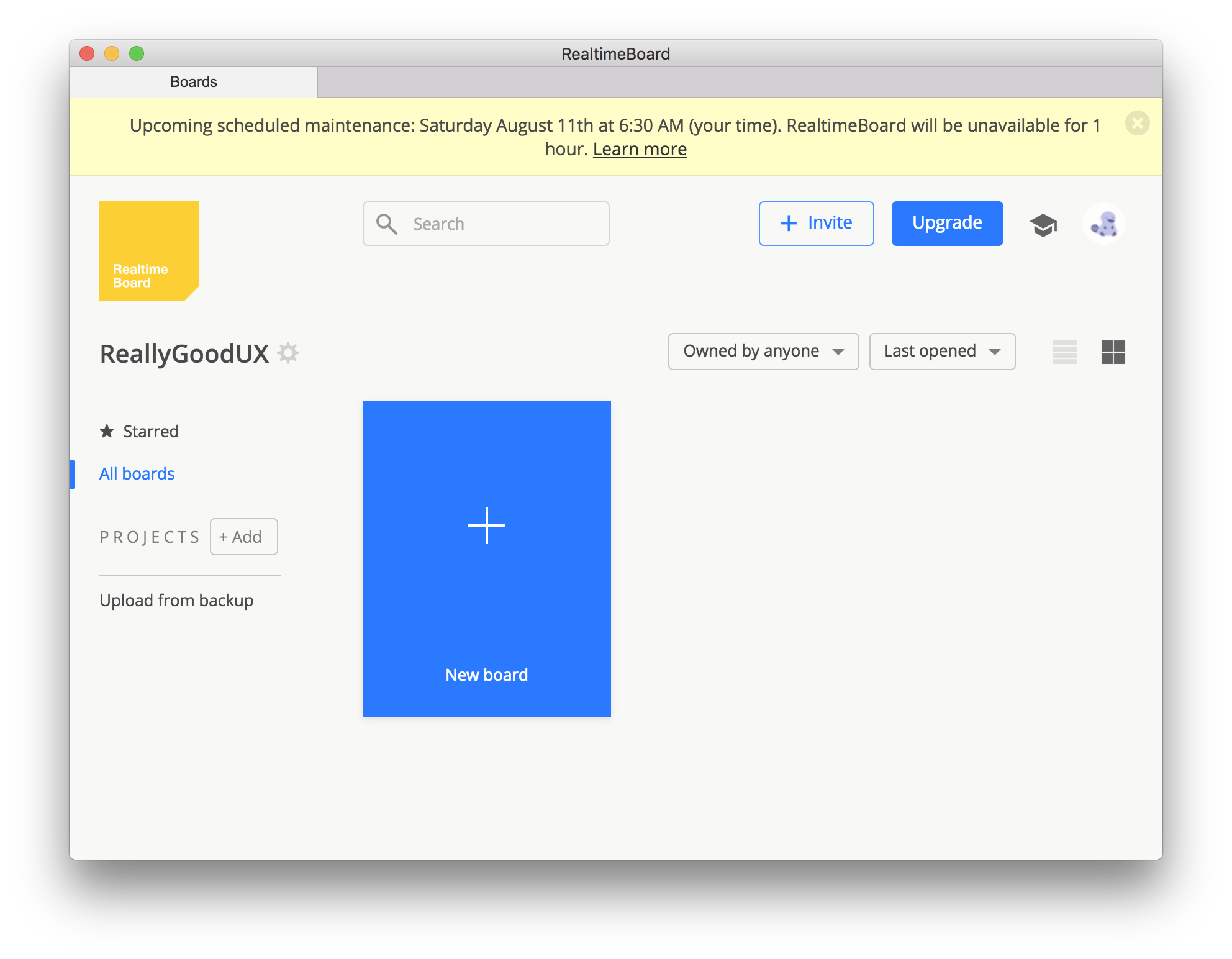Open the learning academy graduation cap icon
Image resolution: width=1232 pixels, height=959 pixels.
coord(1043,224)
